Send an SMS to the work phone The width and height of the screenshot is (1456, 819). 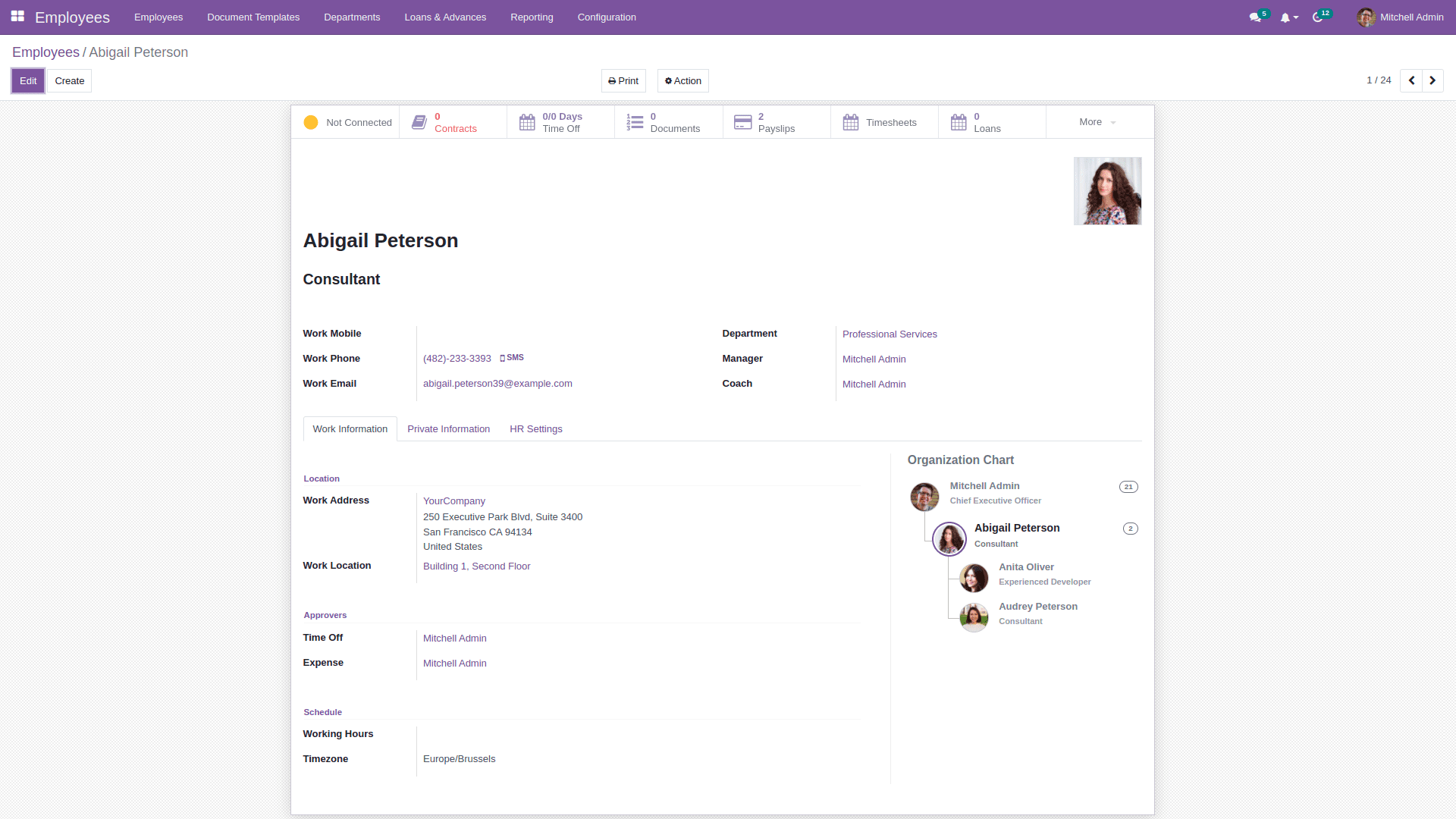coord(513,358)
